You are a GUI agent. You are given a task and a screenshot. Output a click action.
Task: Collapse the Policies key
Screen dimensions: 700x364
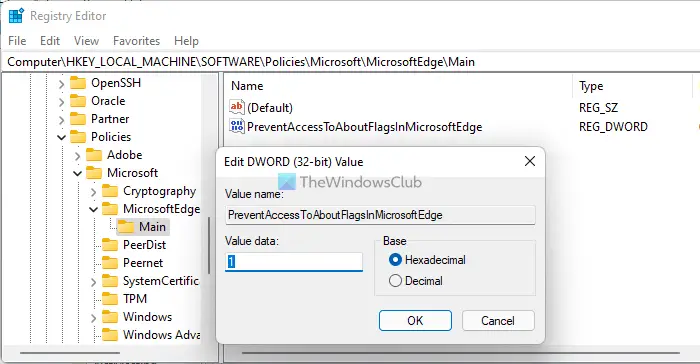pos(61,137)
